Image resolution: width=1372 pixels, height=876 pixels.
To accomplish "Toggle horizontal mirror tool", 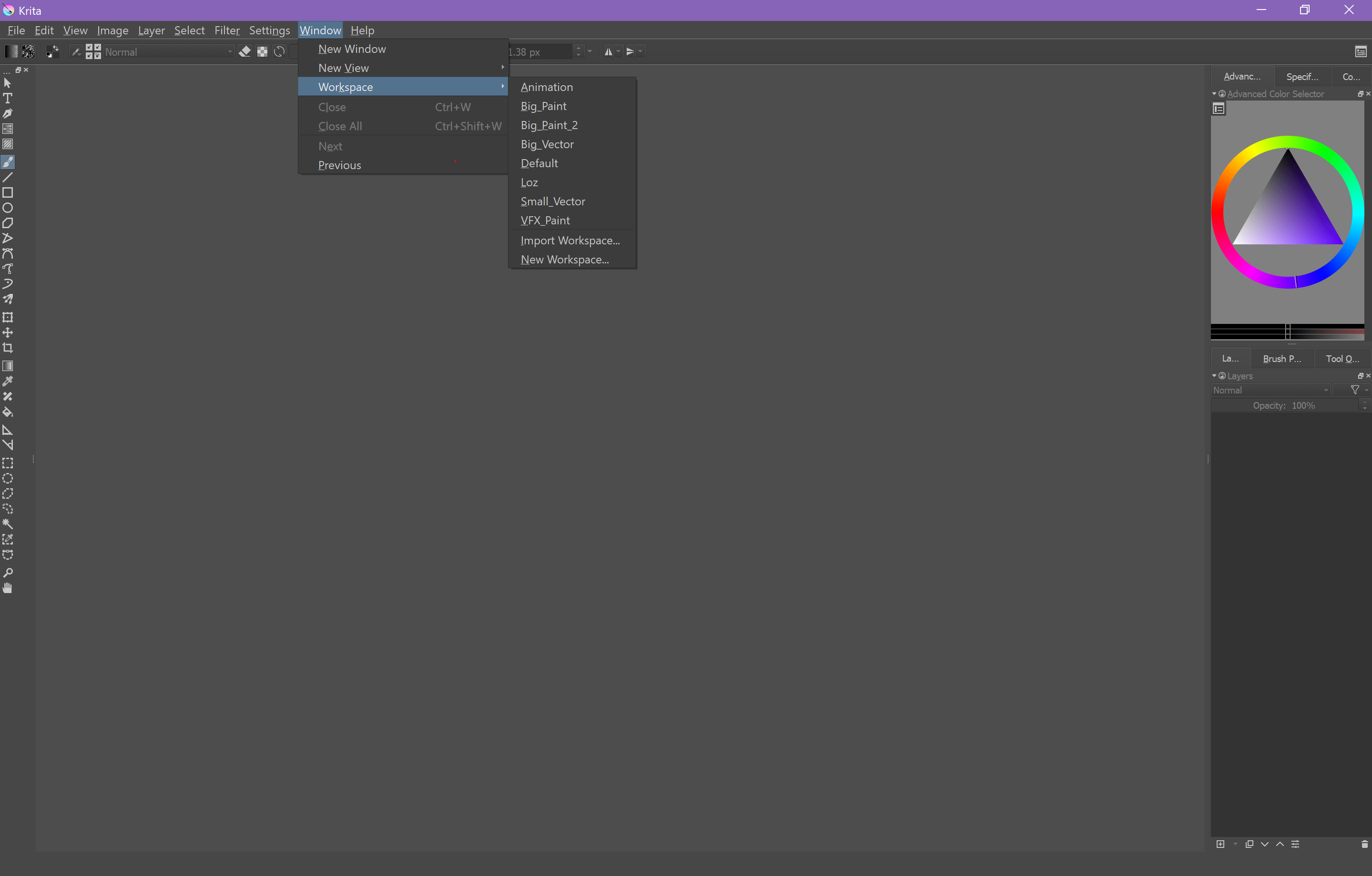I will click(609, 52).
